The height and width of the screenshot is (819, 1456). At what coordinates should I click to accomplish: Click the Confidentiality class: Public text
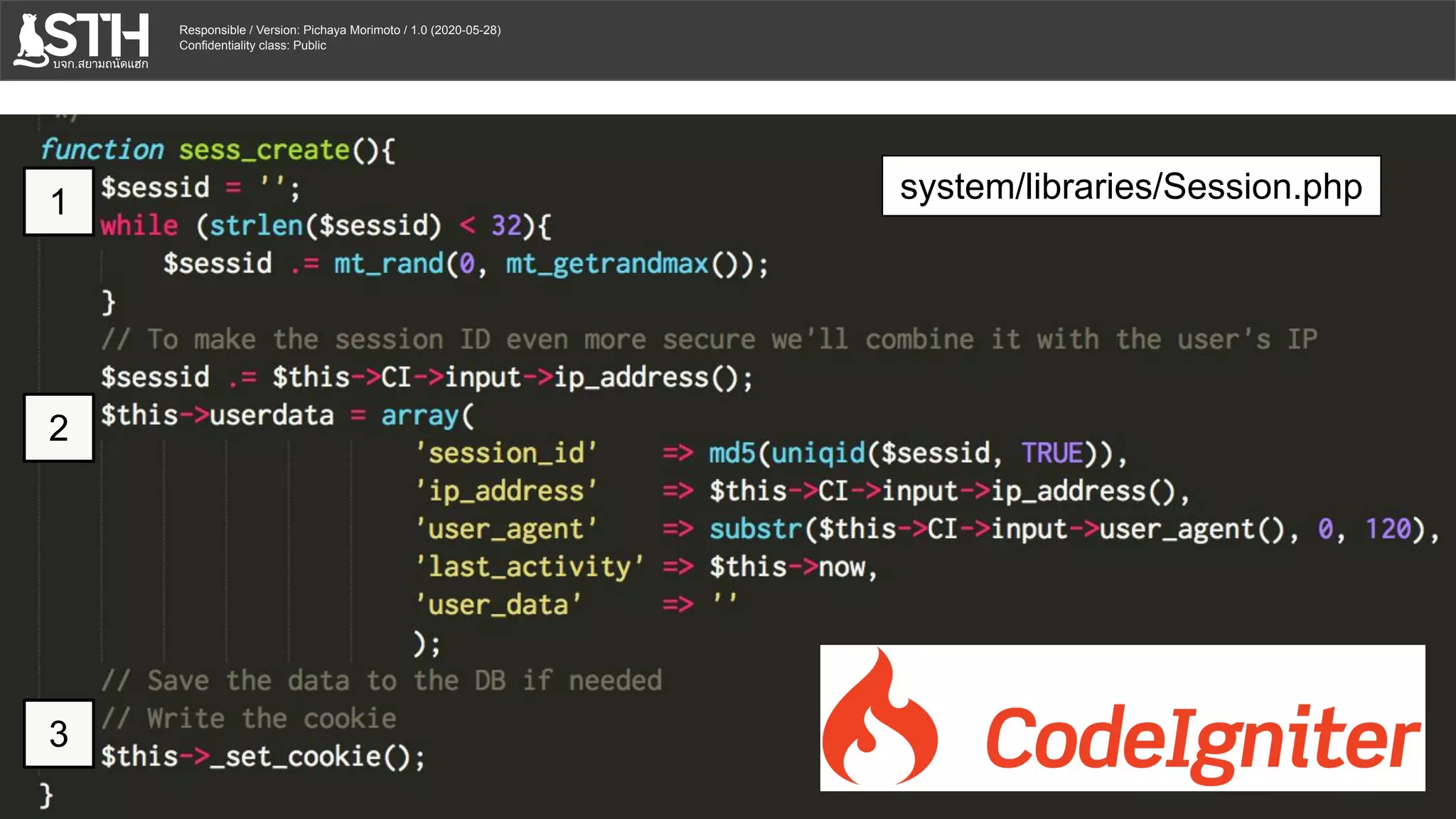click(252, 45)
